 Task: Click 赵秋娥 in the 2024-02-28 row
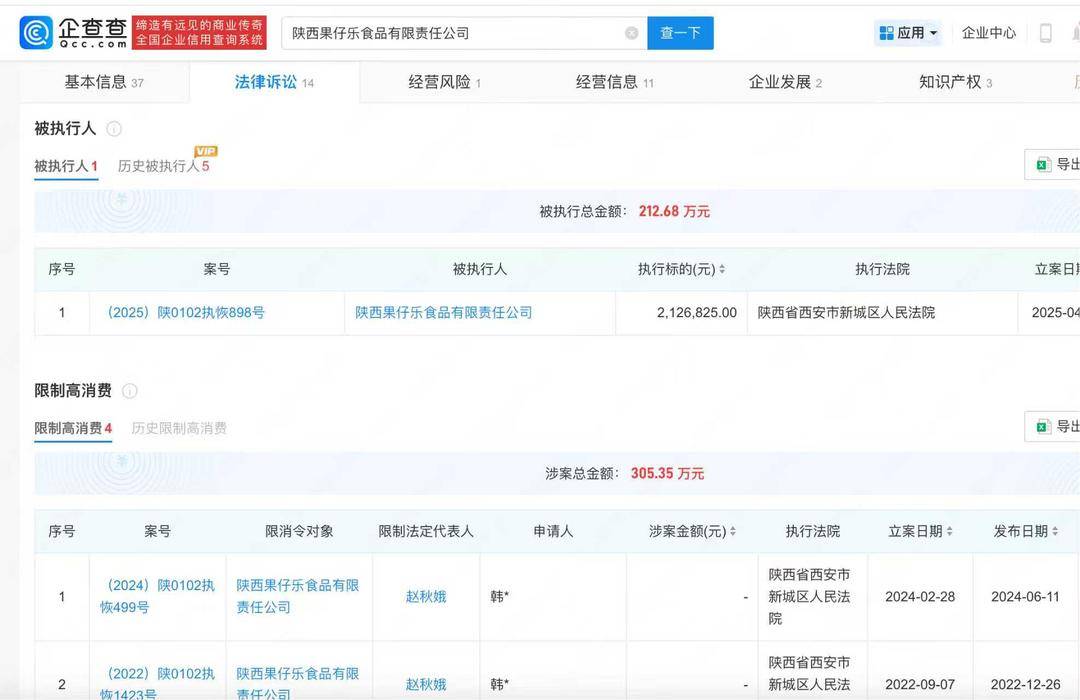426,597
